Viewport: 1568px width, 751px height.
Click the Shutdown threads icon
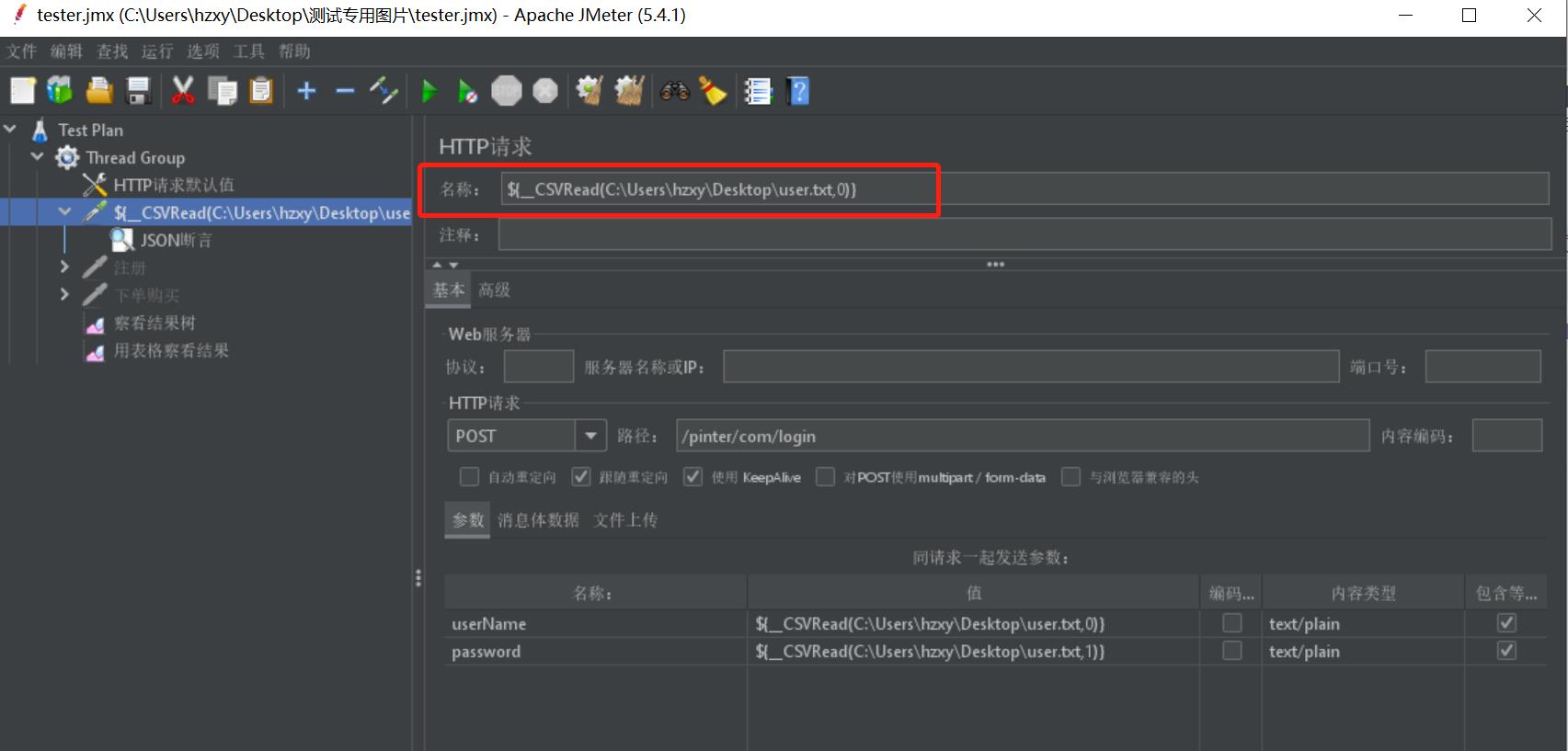click(545, 91)
